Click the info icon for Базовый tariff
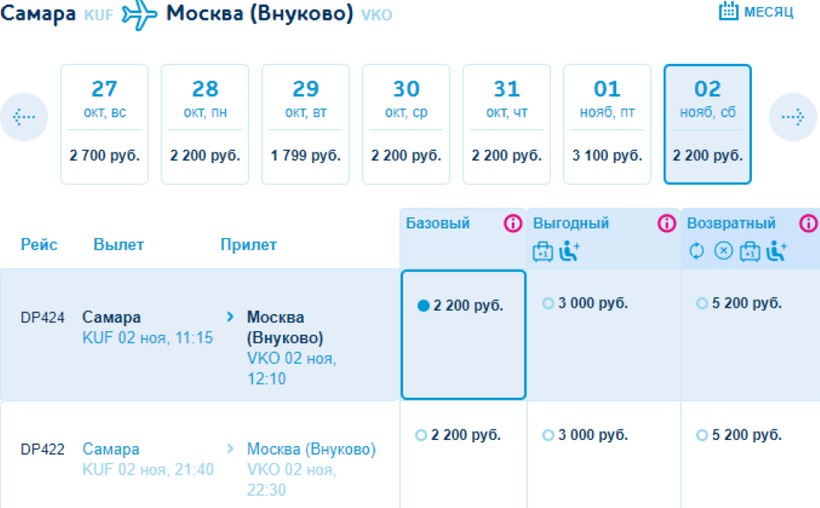Viewport: 820px width, 508px height. pos(513,224)
